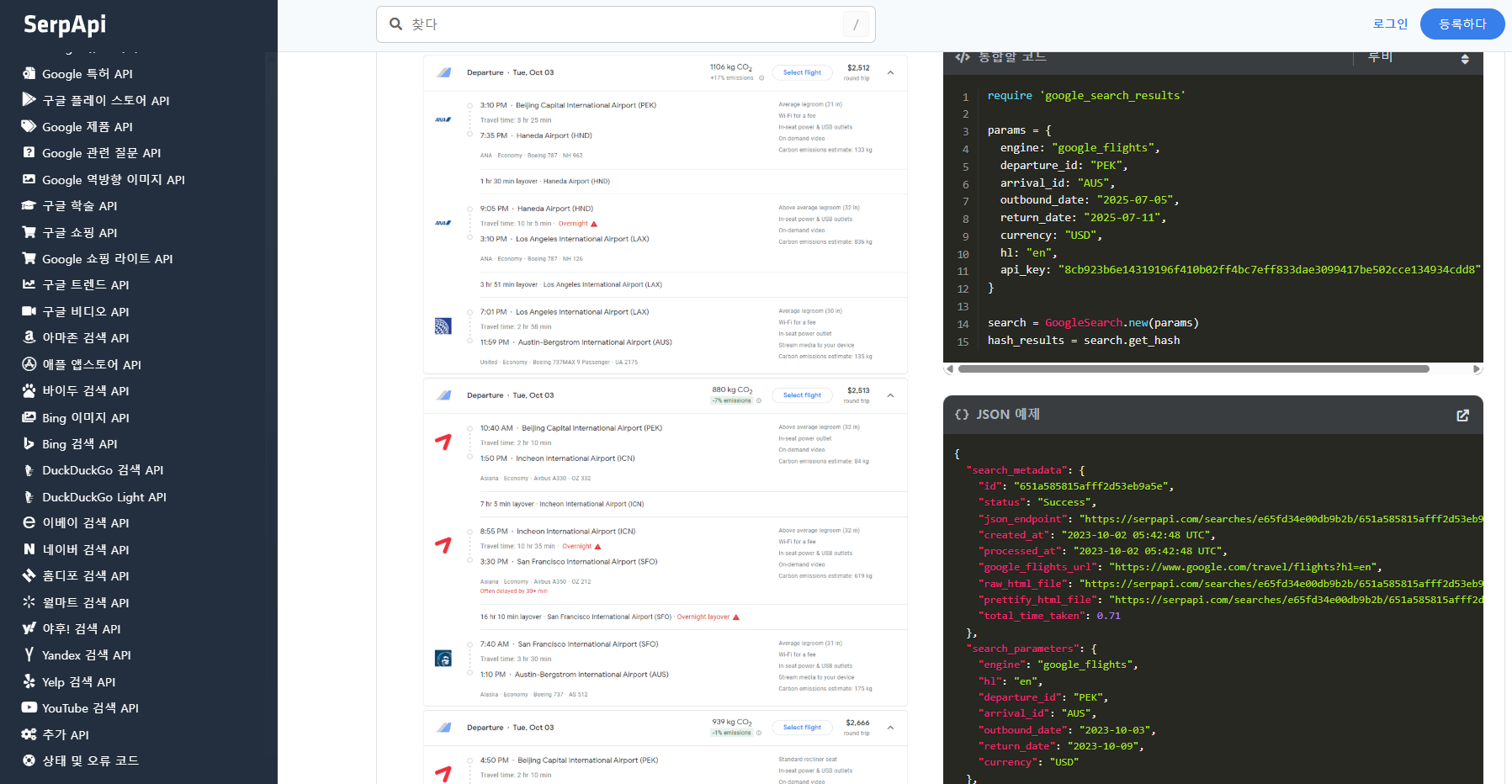The height and width of the screenshot is (784, 1512).
Task: Click the 구글 트렌드 API chart icon
Action: coord(29,284)
